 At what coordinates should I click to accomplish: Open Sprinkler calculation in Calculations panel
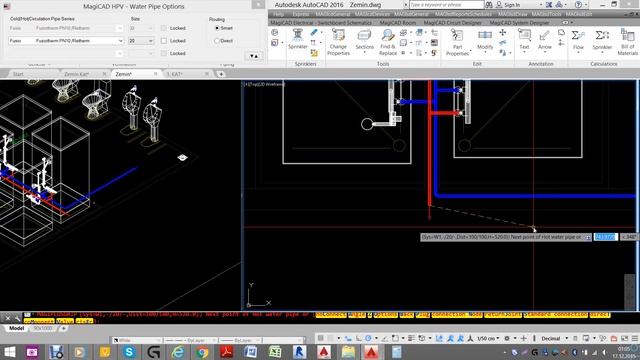click(x=602, y=40)
